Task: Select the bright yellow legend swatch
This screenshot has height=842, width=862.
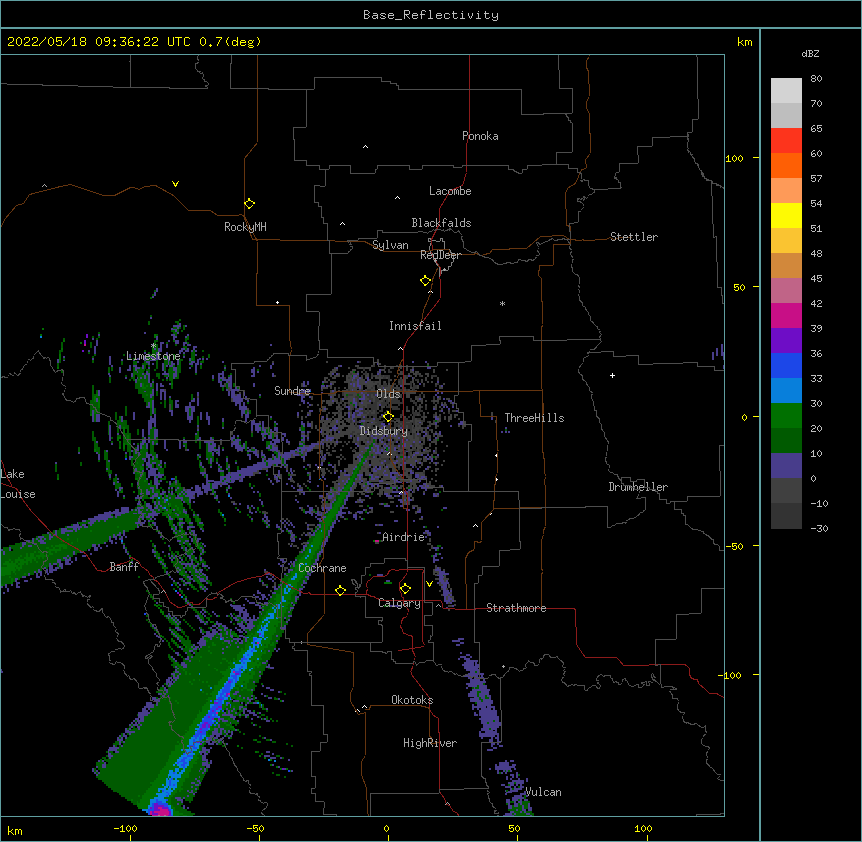Action: (786, 215)
